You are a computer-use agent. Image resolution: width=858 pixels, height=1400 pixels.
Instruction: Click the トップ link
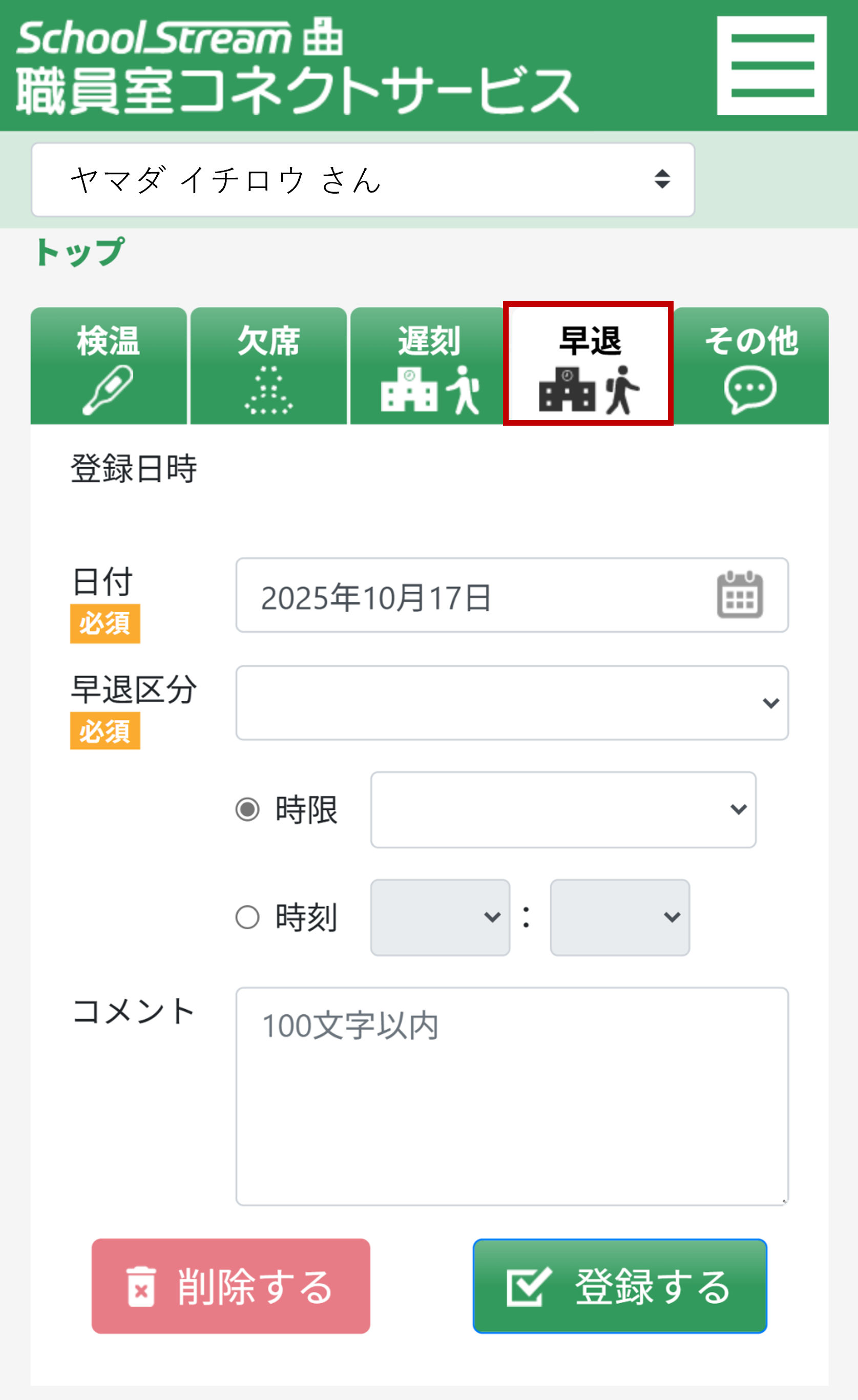click(78, 252)
